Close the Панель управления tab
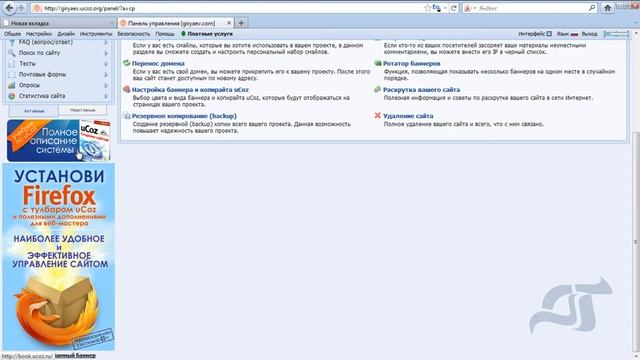The height and width of the screenshot is (360, 640). [x=229, y=23]
